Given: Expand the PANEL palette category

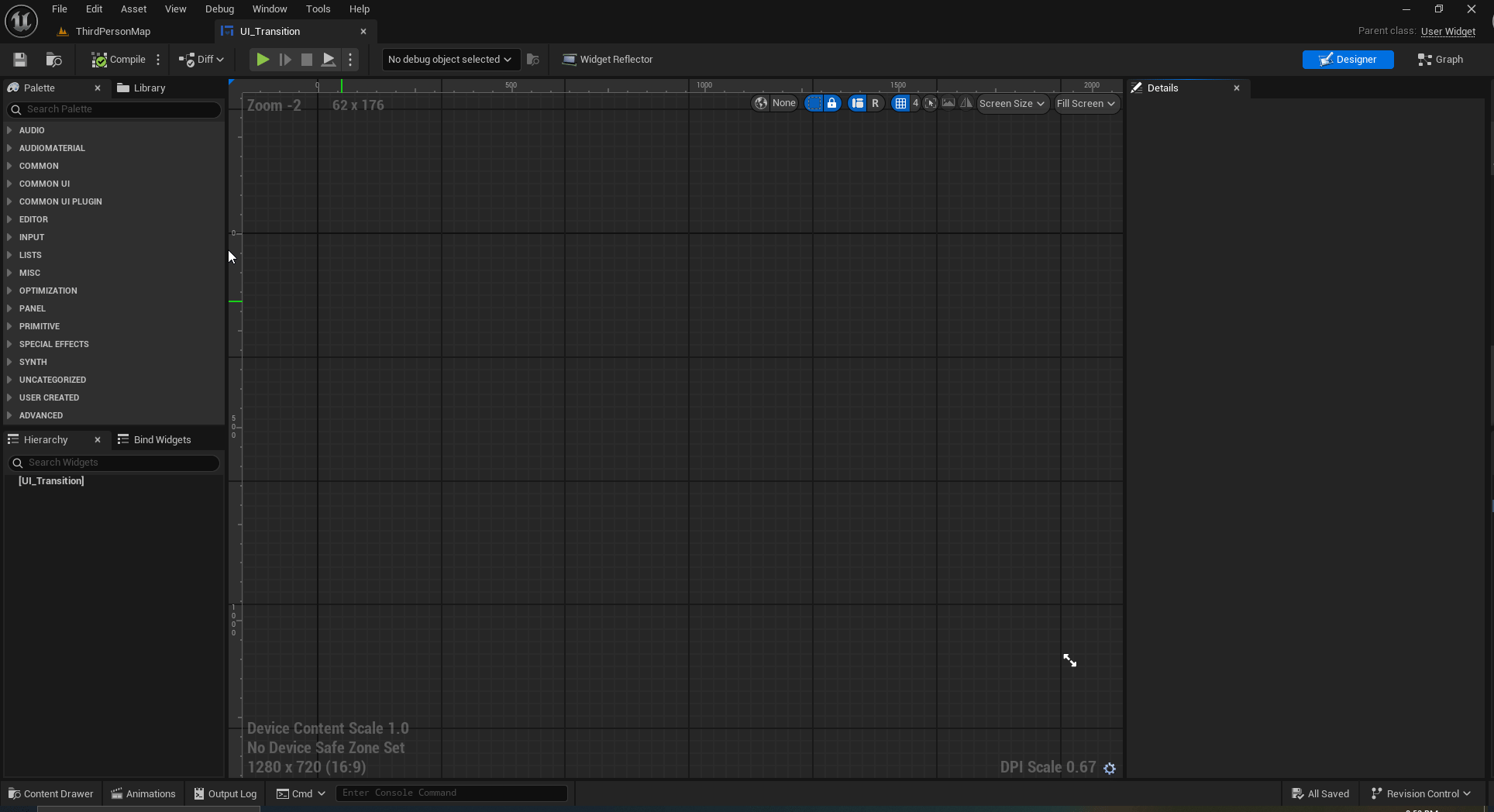Looking at the screenshot, I should pyautogui.click(x=33, y=308).
